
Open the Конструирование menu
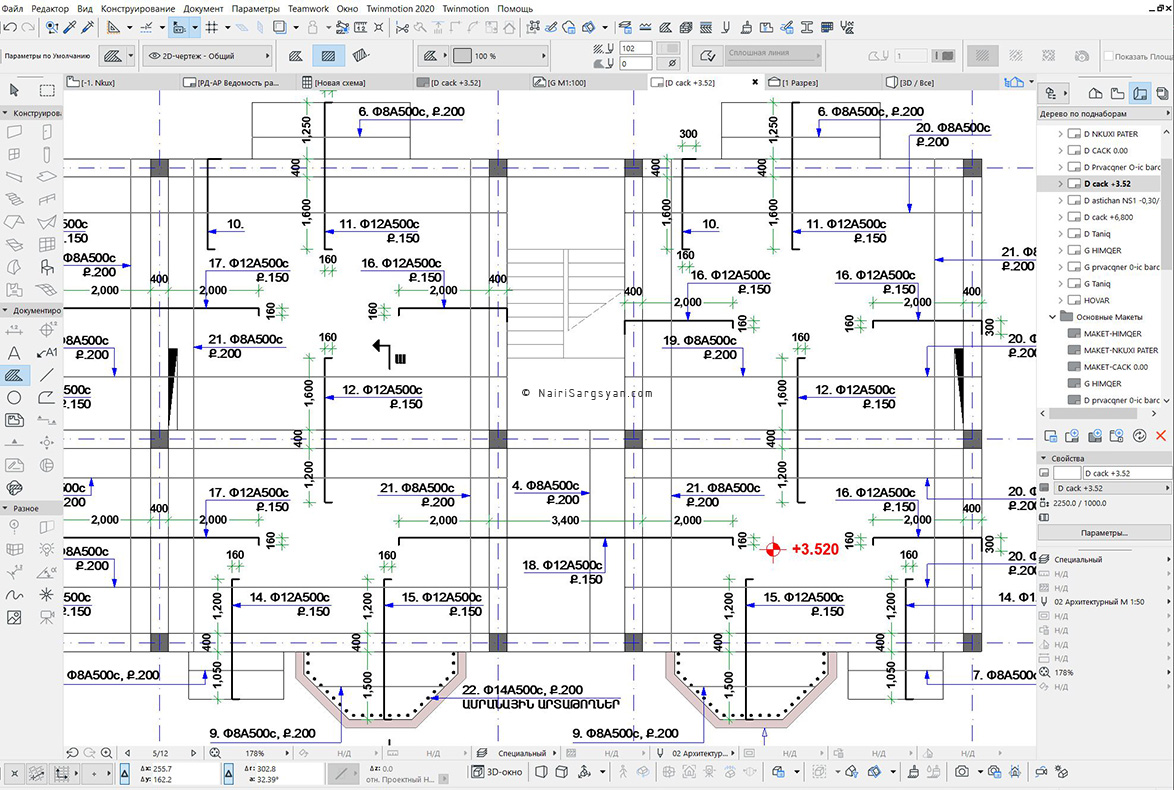(x=138, y=9)
